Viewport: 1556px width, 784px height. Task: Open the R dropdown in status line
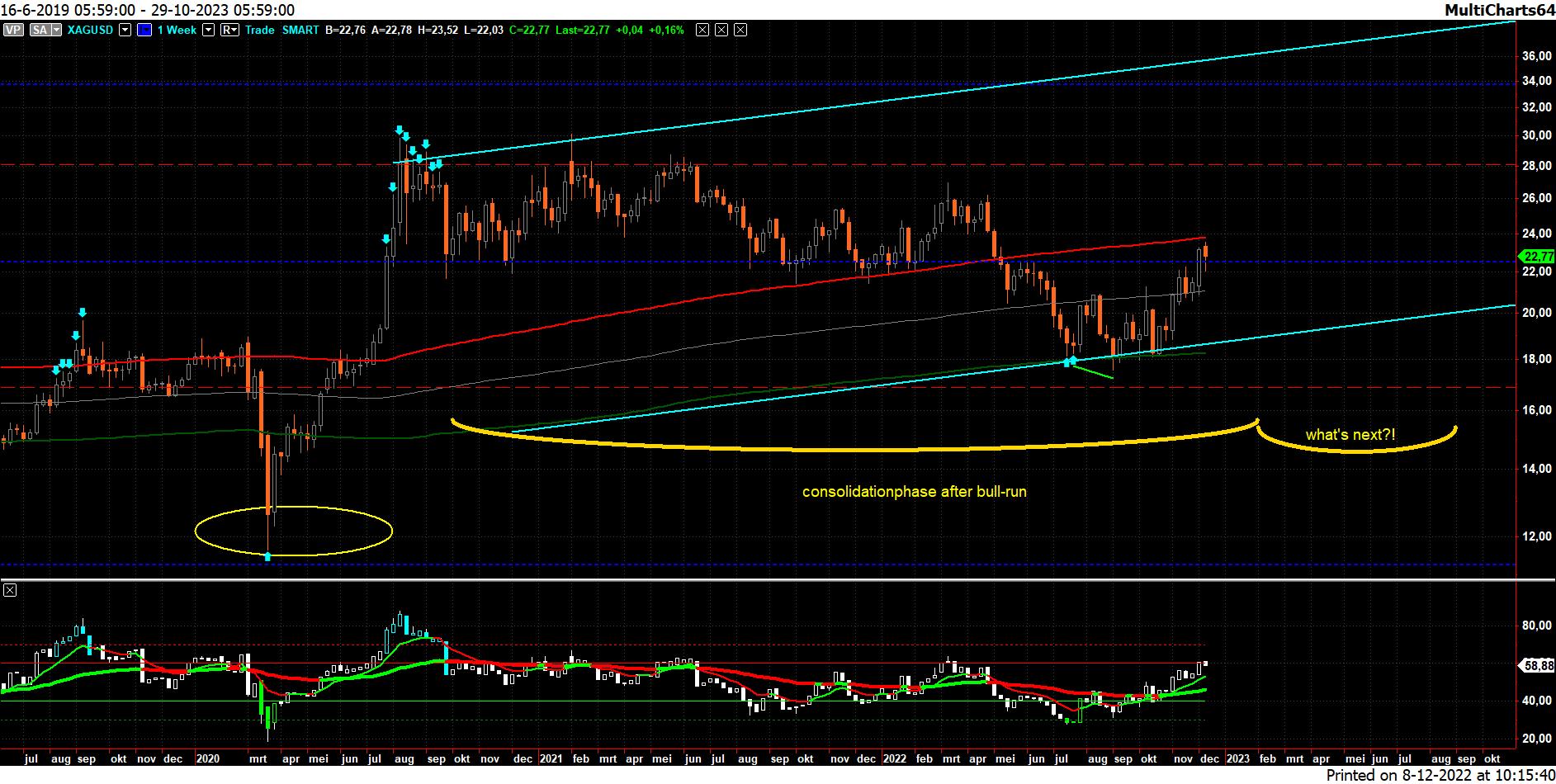229,30
